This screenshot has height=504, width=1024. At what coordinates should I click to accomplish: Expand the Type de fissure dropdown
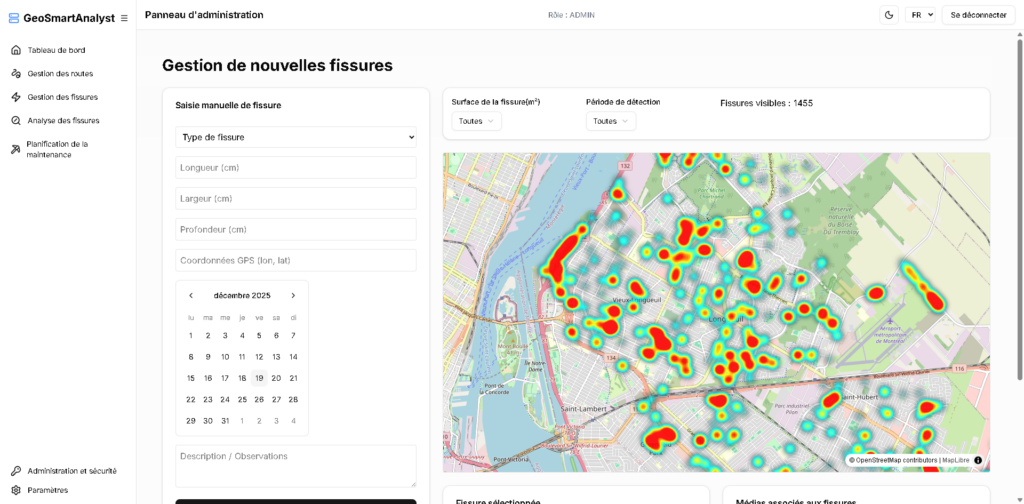pos(295,137)
